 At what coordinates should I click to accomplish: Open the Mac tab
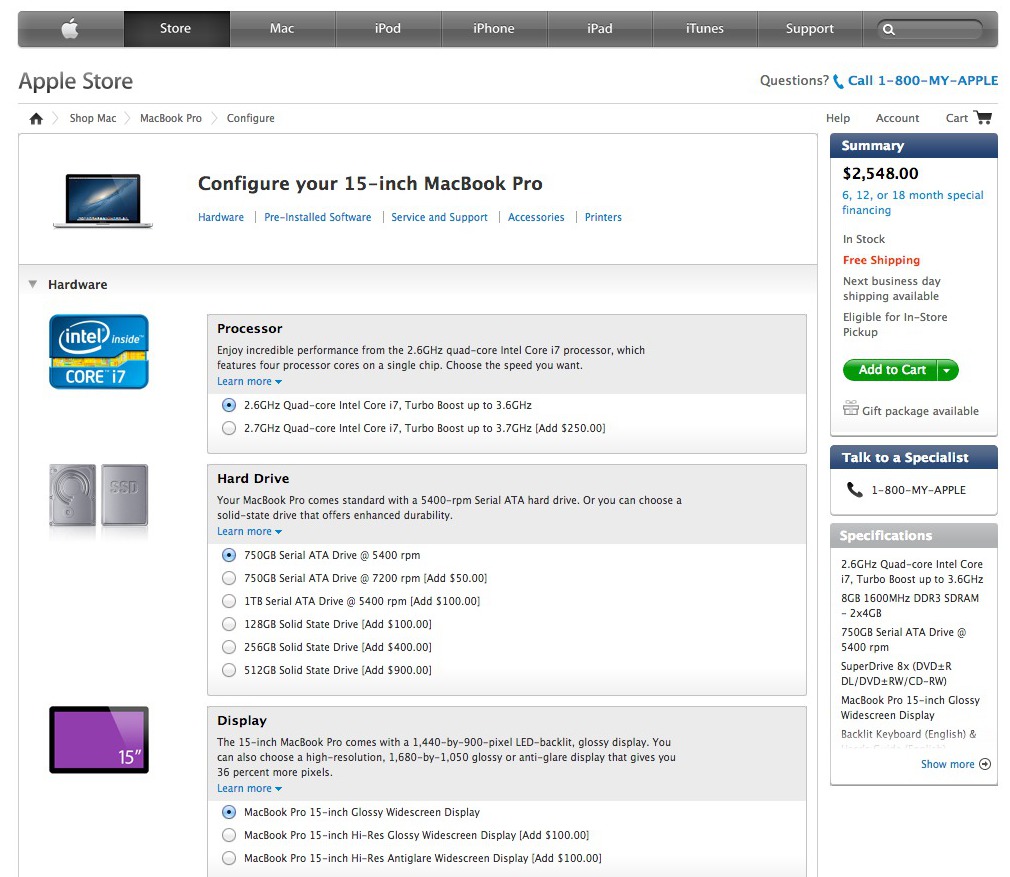pyautogui.click(x=282, y=28)
